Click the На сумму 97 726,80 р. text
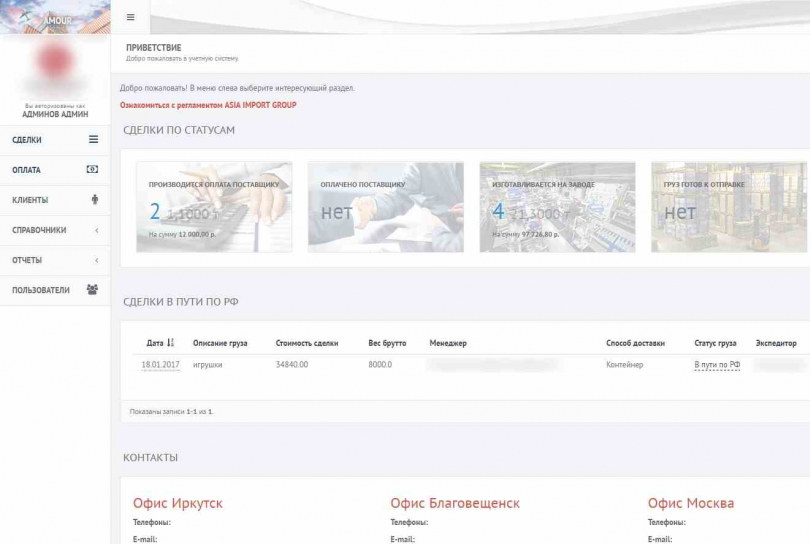The image size is (810, 544). (525, 235)
